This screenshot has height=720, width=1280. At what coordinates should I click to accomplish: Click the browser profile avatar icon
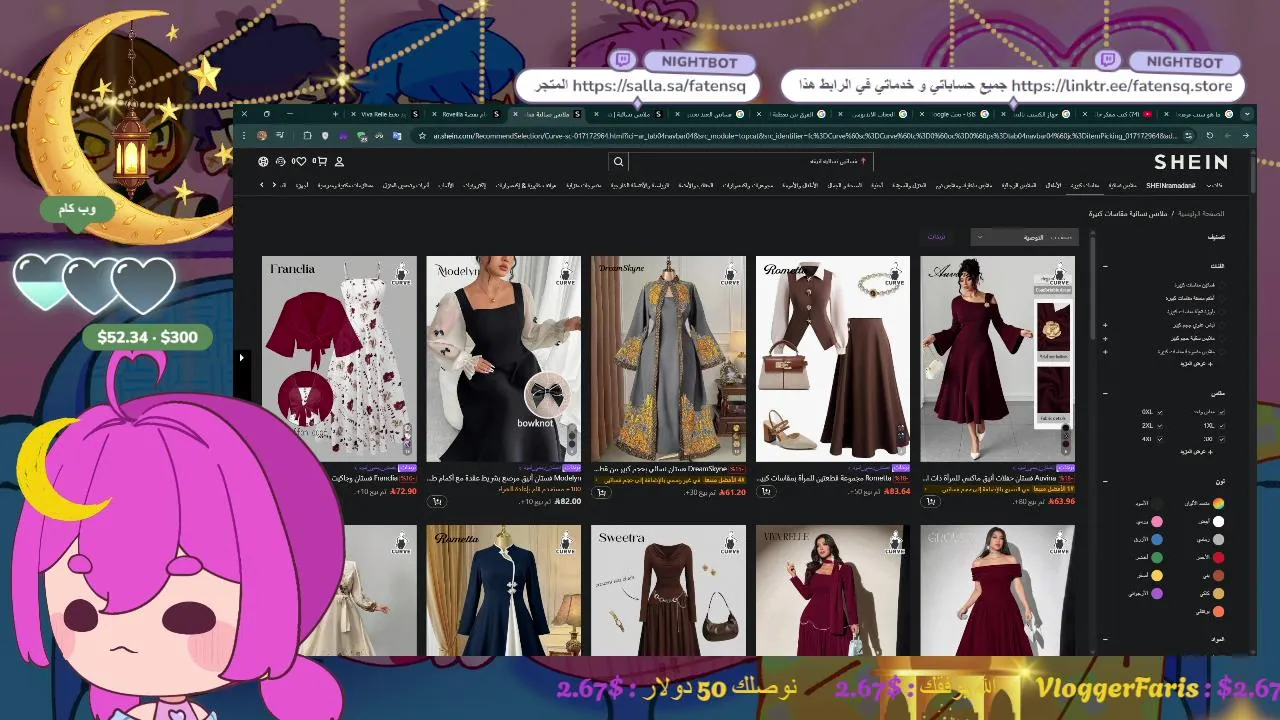pyautogui.click(x=262, y=135)
